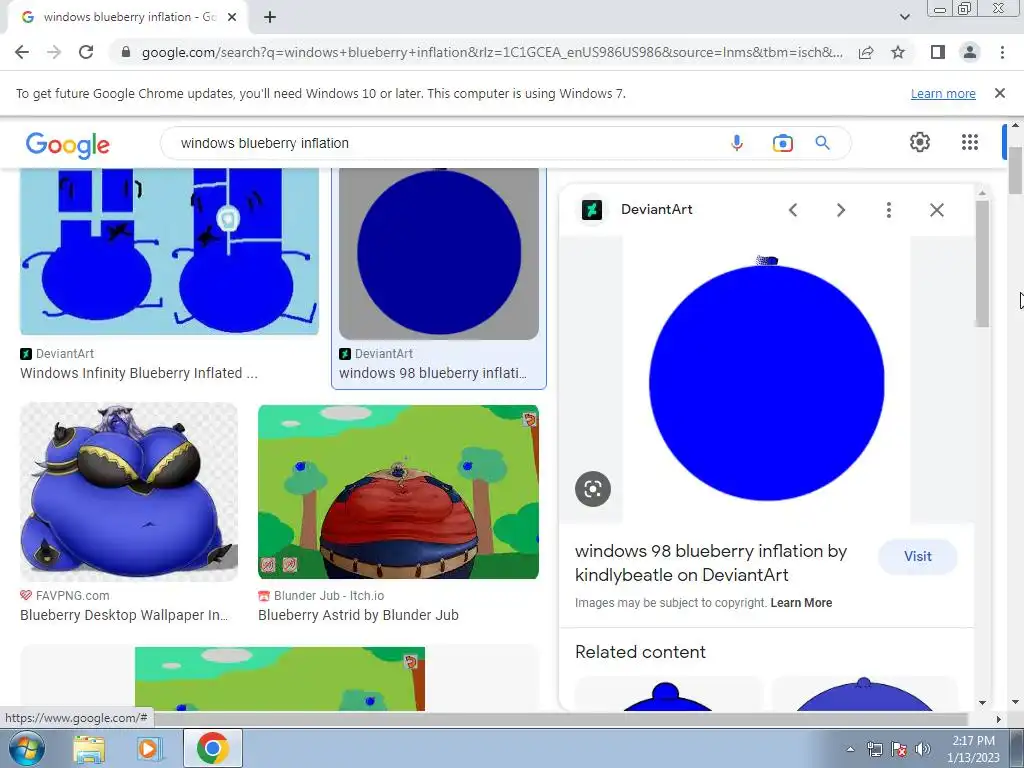Launch Windows Media Player from taskbar

(x=150, y=748)
